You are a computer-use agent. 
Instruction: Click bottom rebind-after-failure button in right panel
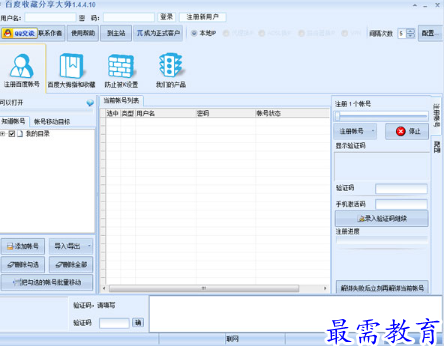(382, 287)
